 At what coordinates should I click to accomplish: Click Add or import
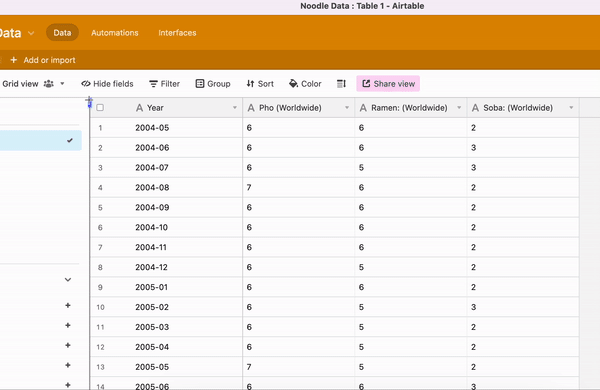[49, 60]
